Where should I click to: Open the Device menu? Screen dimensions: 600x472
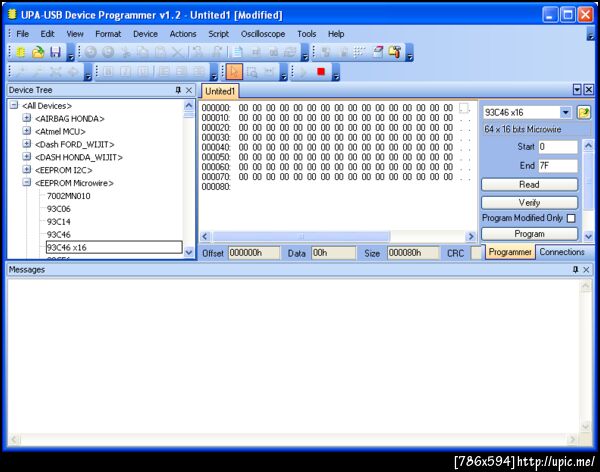pos(145,34)
